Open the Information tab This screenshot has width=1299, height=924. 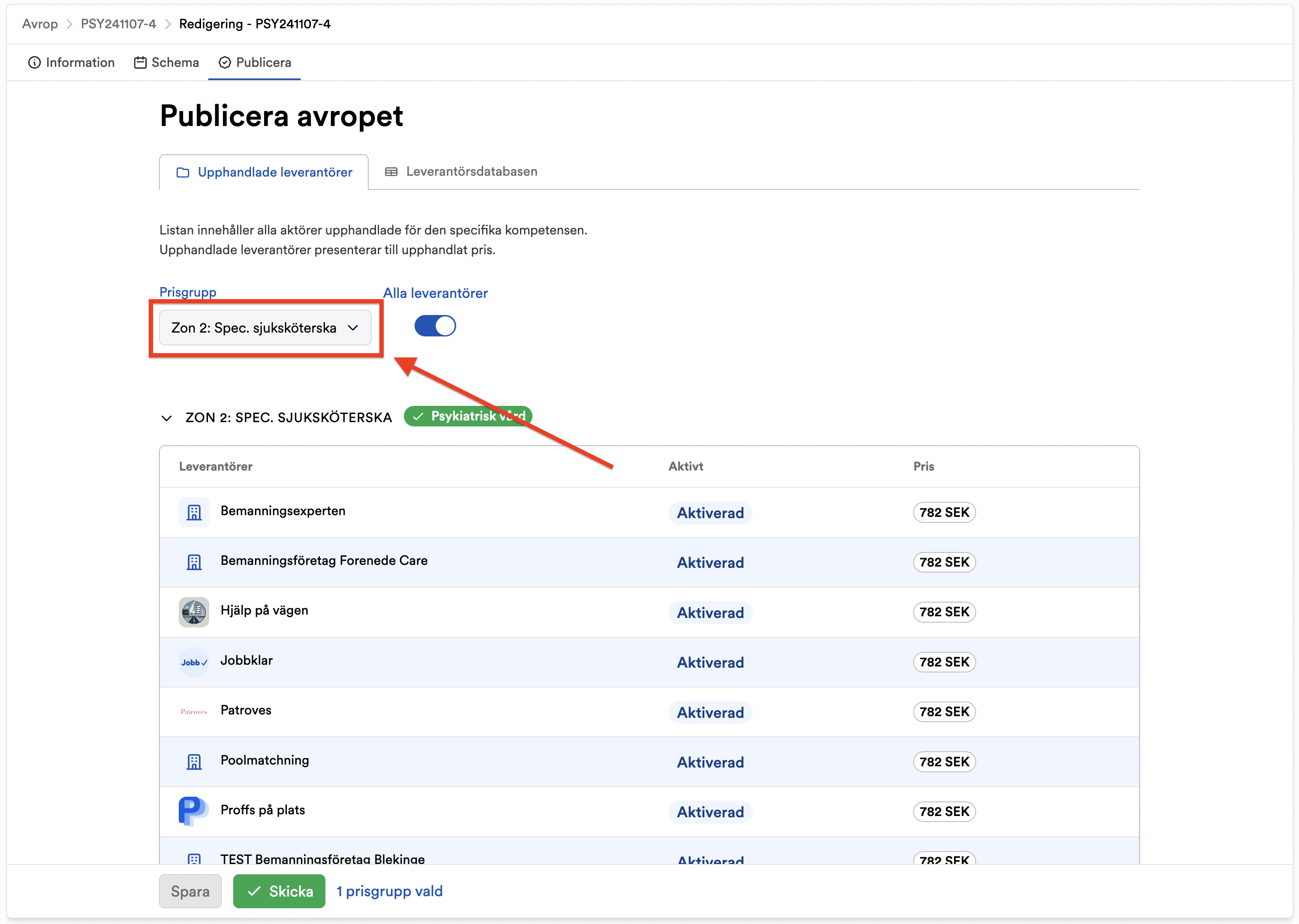click(71, 63)
